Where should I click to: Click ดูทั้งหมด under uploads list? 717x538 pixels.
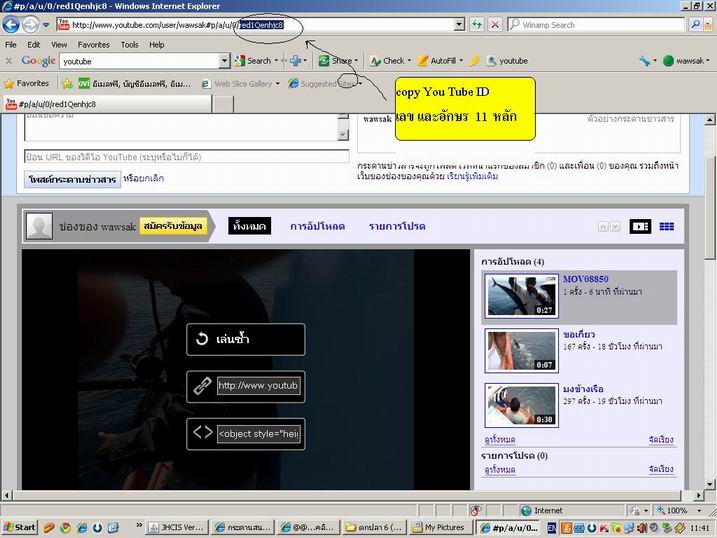[500, 440]
